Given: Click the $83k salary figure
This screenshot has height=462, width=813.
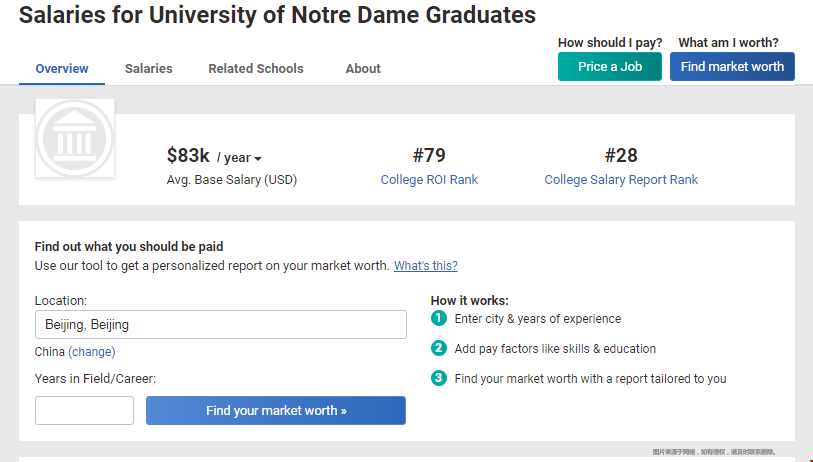Looking at the screenshot, I should tap(188, 156).
